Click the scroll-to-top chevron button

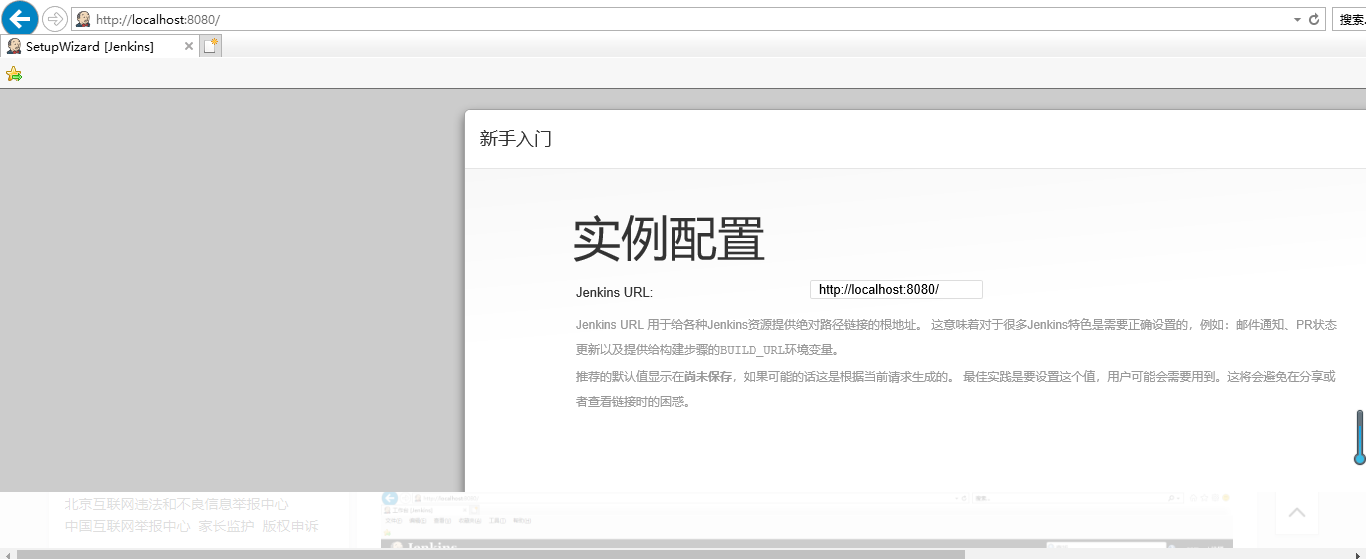click(x=1297, y=512)
